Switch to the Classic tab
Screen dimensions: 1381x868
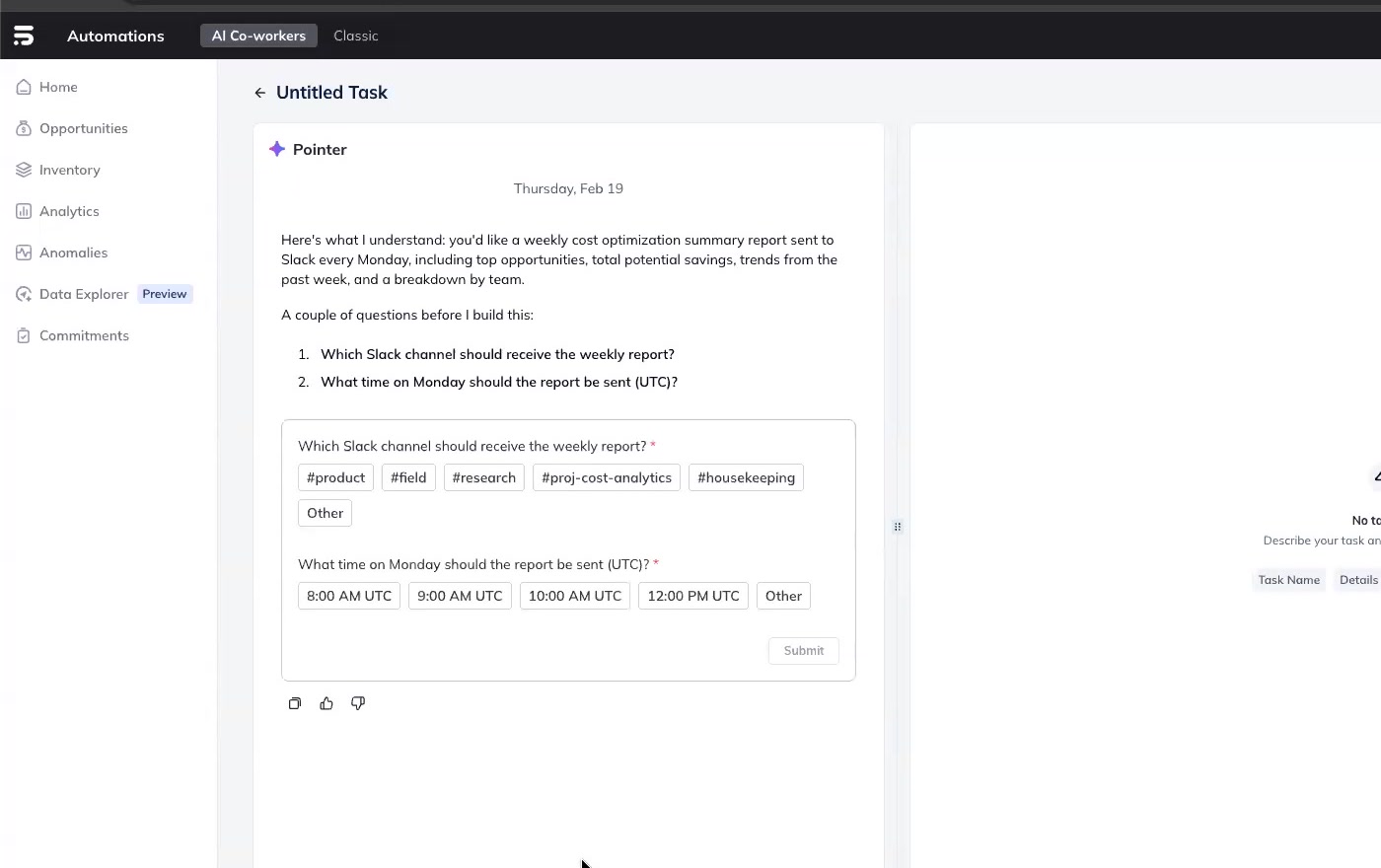355,36
